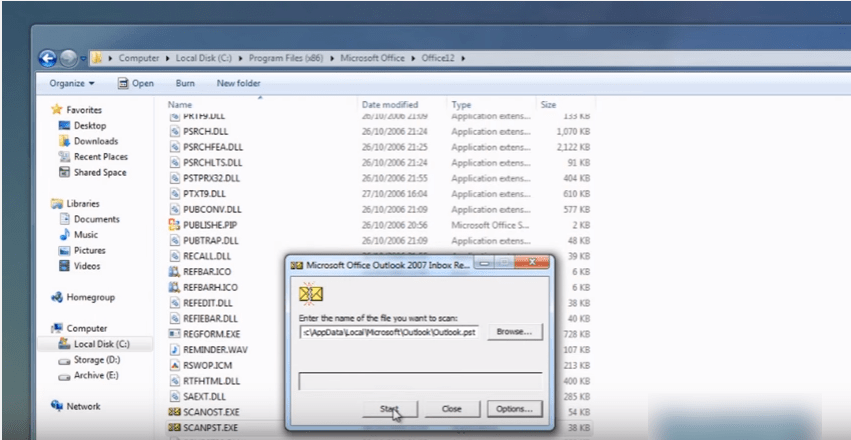Open the Storage (D:) drive
The height and width of the screenshot is (440, 851).
[x=90, y=360]
